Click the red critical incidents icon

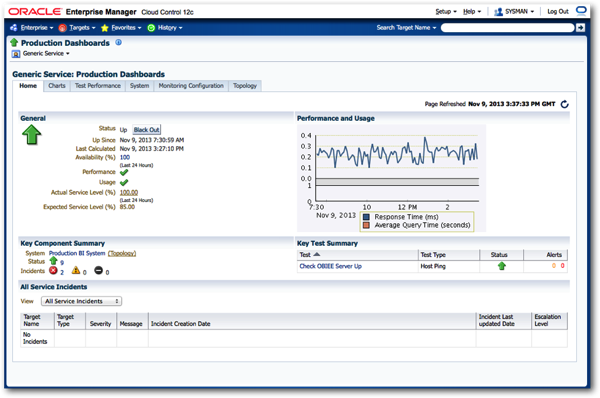(x=53, y=271)
